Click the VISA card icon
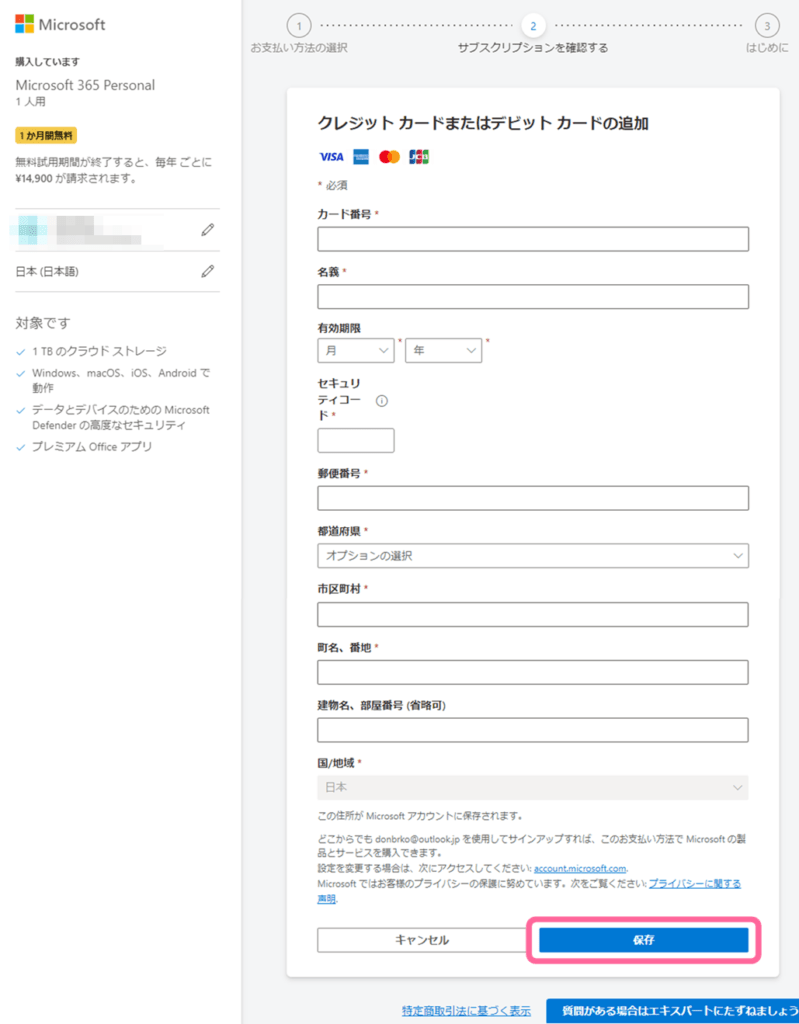 (331, 157)
